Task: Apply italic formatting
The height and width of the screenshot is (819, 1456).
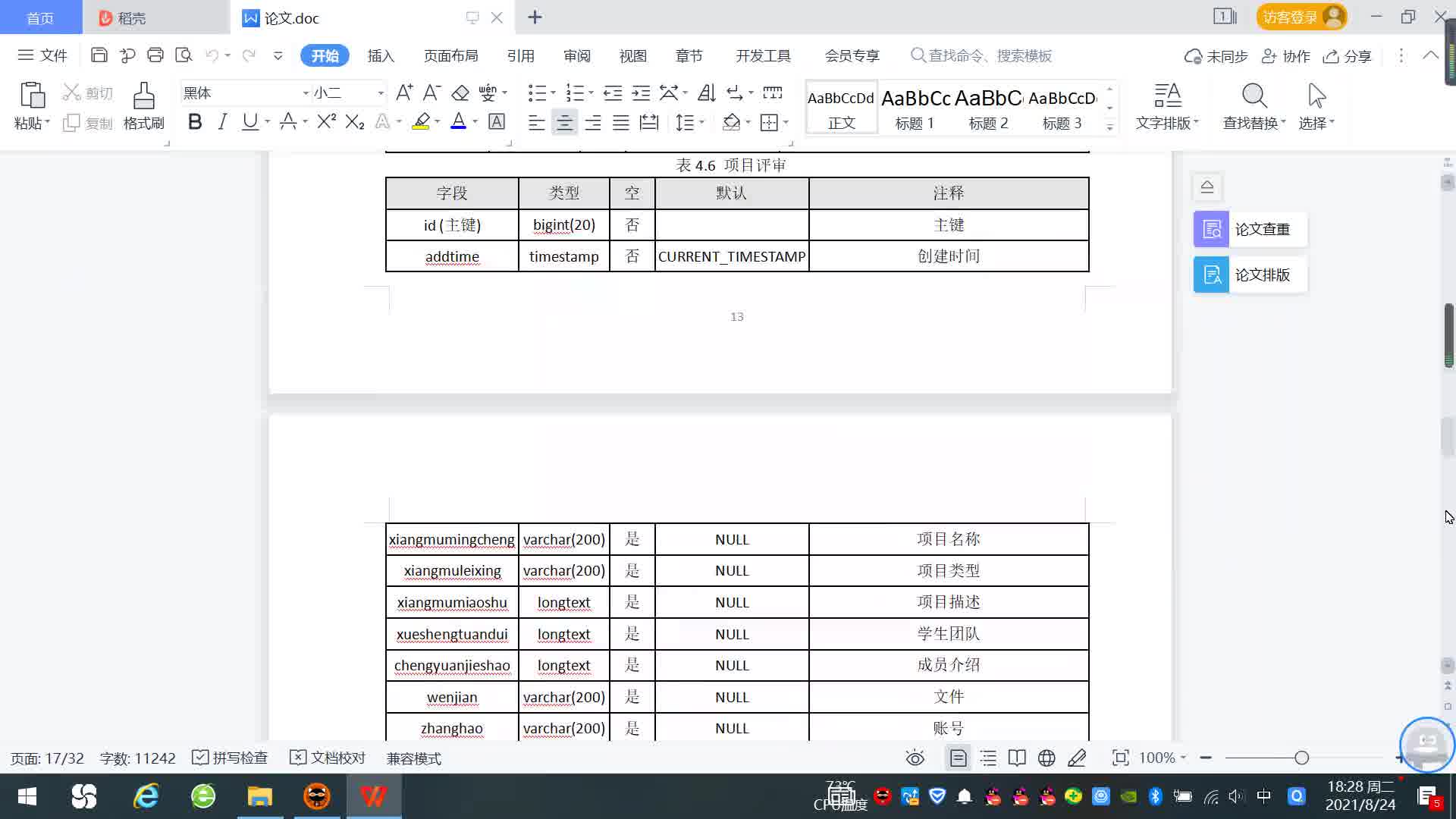Action: pyautogui.click(x=222, y=122)
